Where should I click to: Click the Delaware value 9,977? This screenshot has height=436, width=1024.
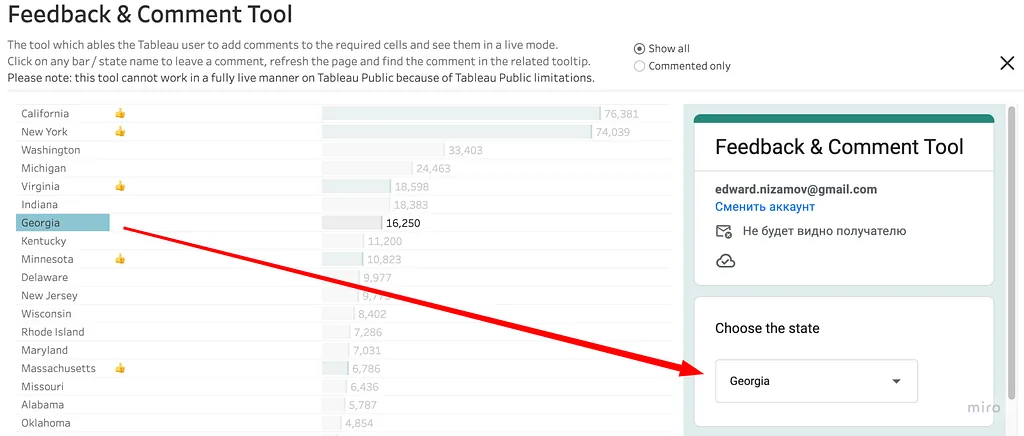[377, 277]
